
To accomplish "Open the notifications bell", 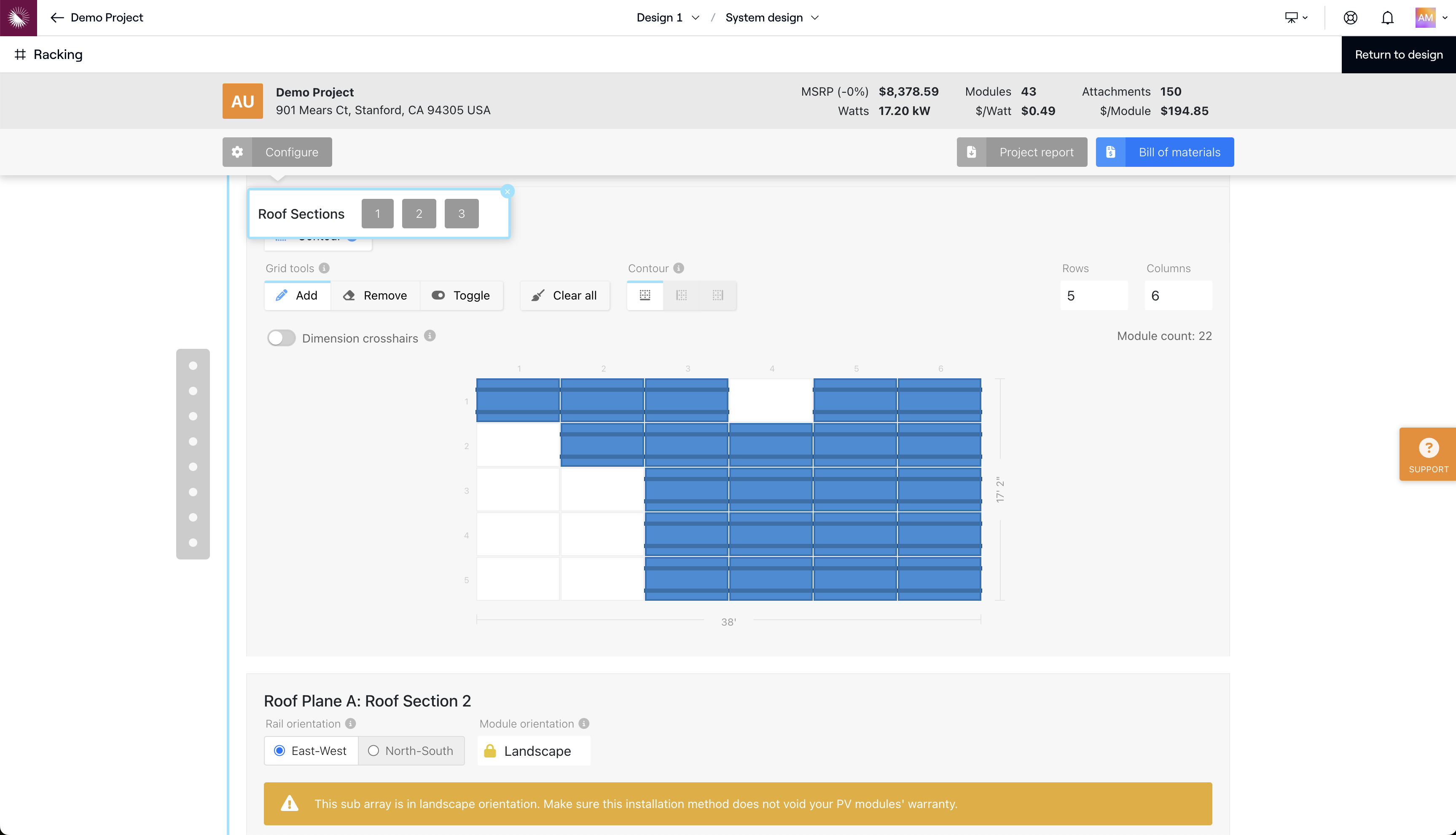I will pyautogui.click(x=1387, y=18).
